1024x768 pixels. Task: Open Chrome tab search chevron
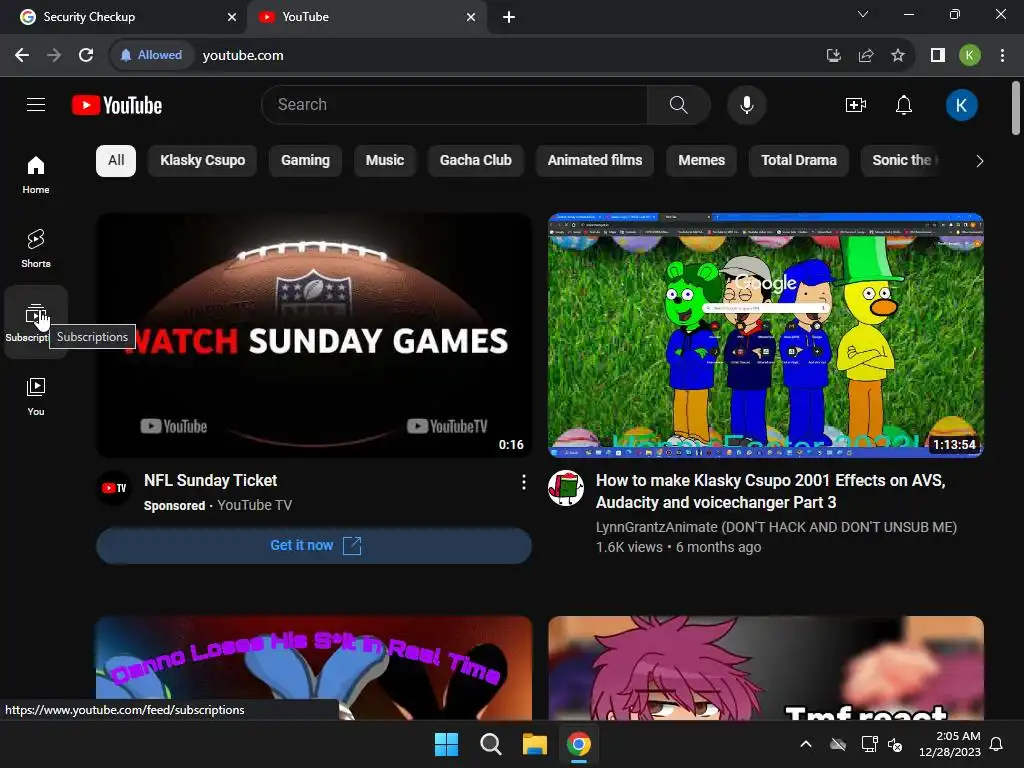click(863, 14)
